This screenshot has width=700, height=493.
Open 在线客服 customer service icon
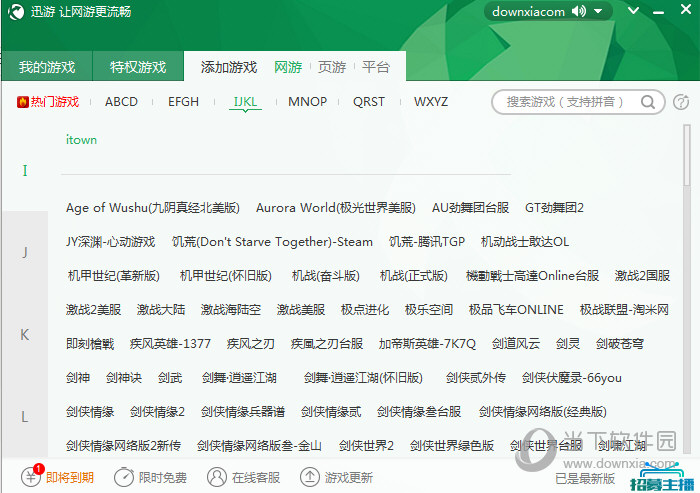[x=216, y=477]
